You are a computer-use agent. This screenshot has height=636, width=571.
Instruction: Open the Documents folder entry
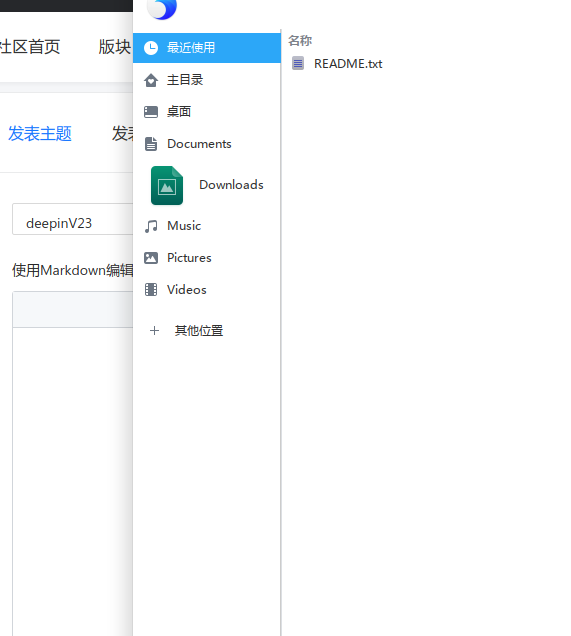(206, 144)
